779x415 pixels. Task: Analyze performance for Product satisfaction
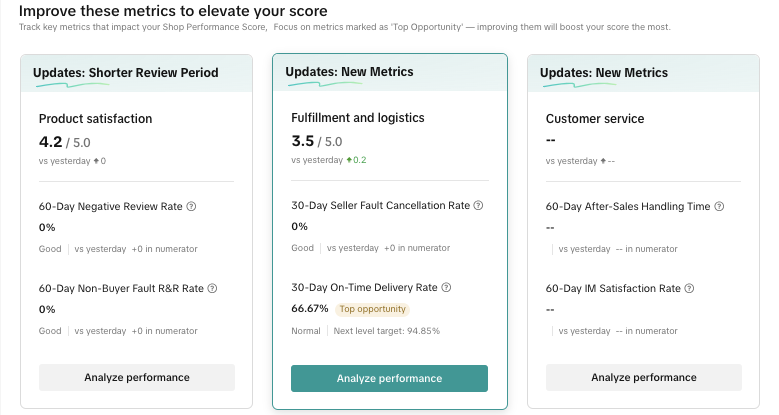[x=137, y=378]
